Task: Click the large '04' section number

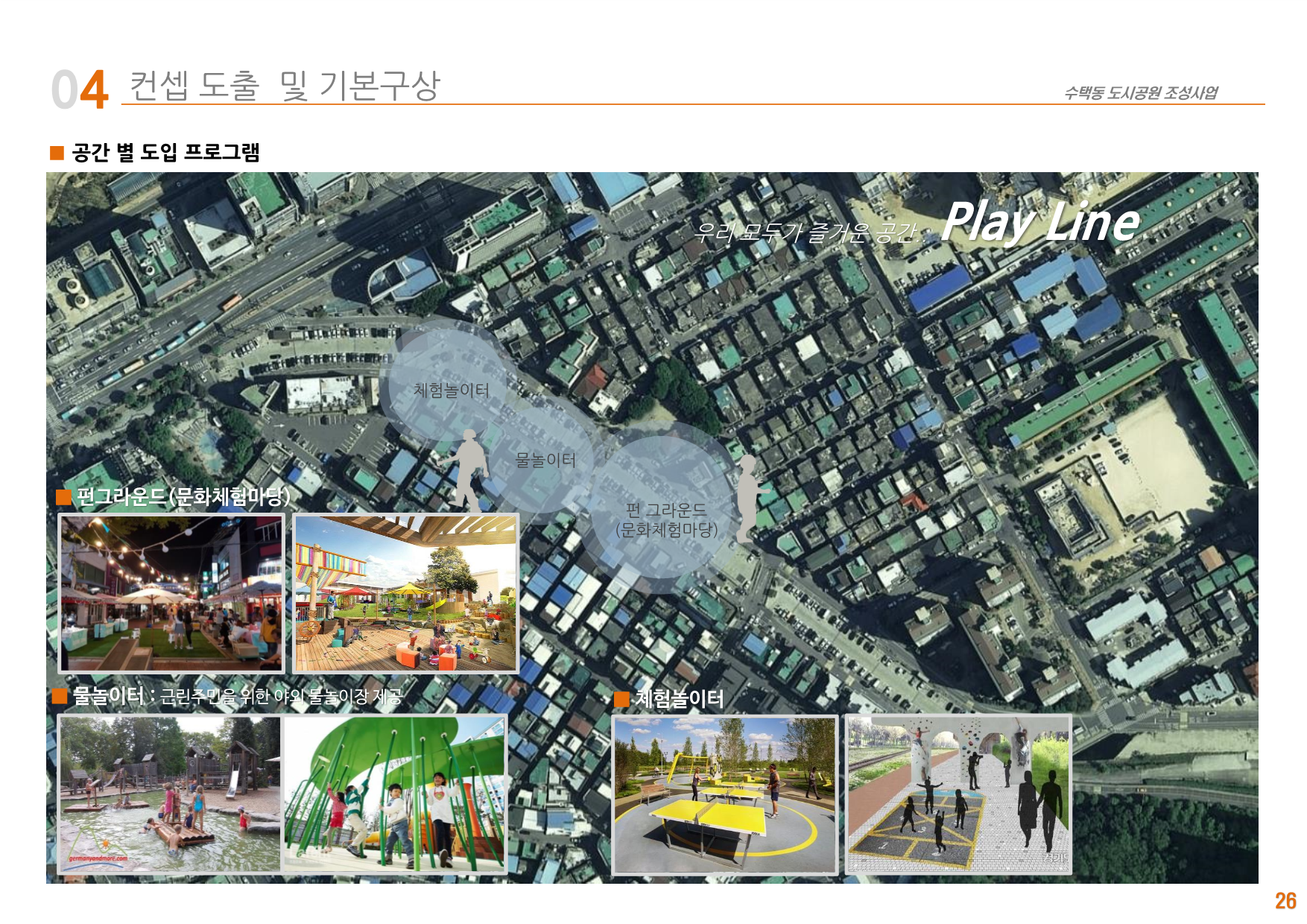Action: point(80,90)
